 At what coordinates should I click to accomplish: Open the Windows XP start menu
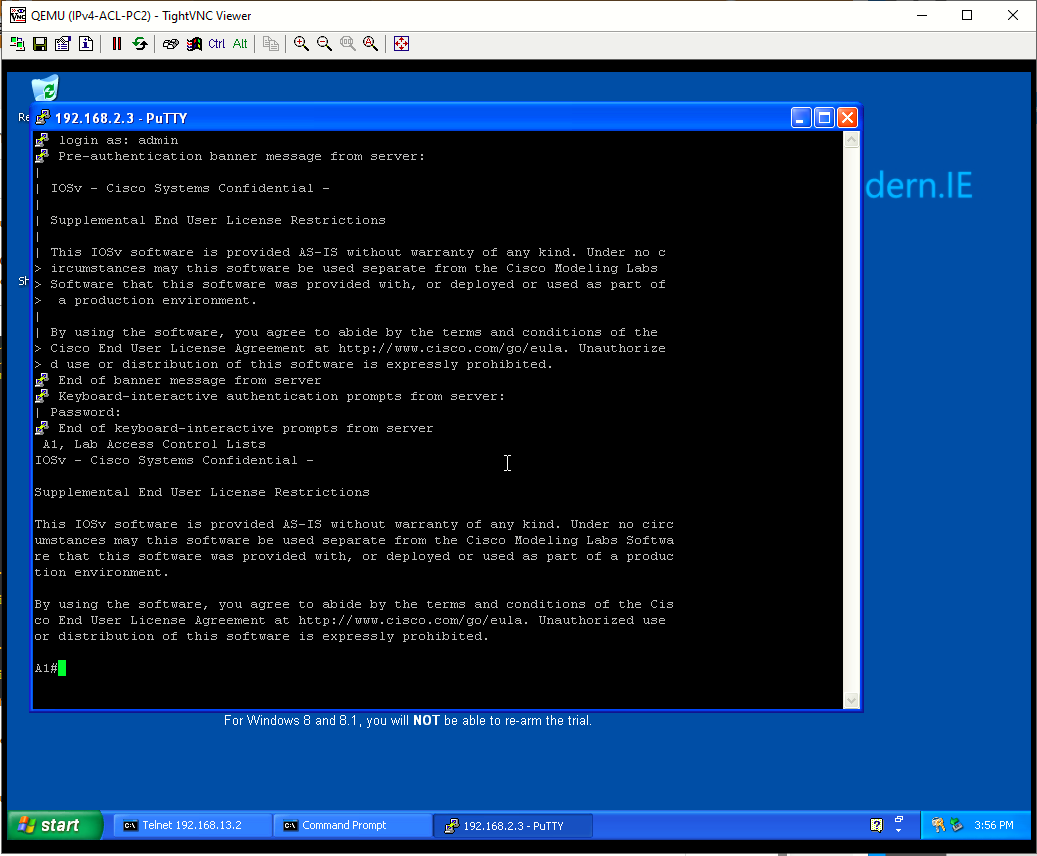point(55,825)
